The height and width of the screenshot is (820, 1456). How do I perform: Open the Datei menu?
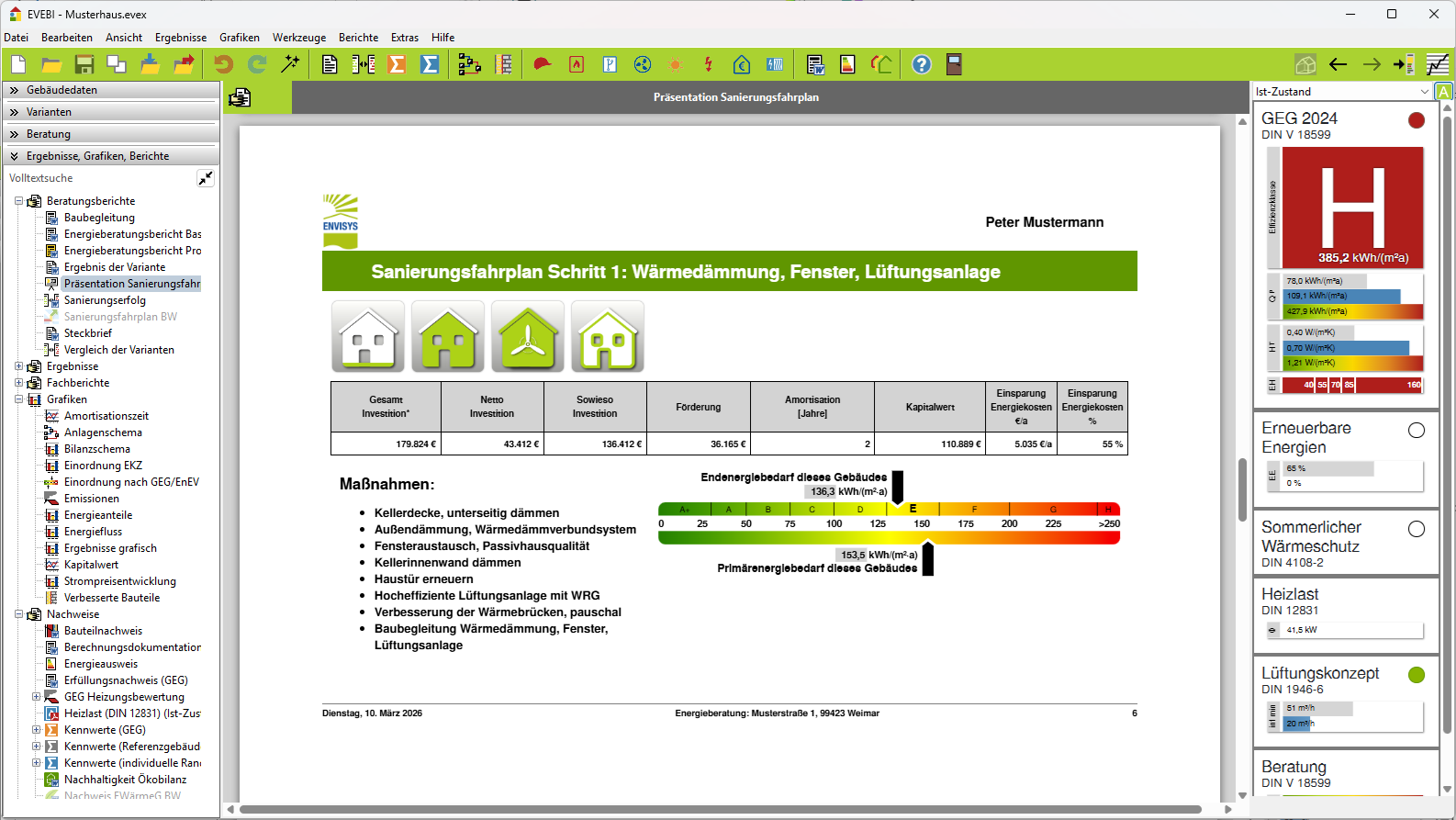point(17,38)
